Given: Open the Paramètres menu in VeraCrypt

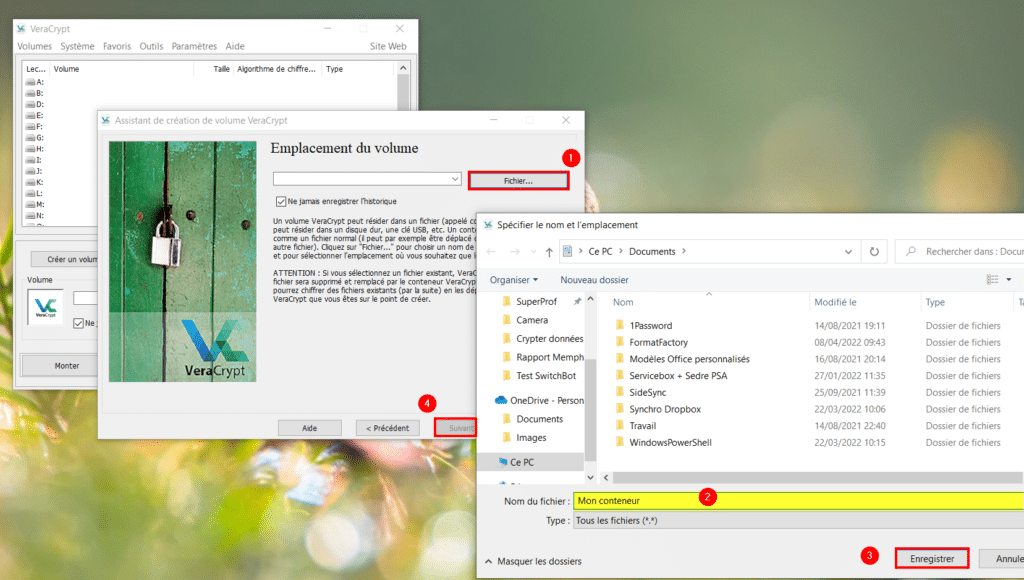Looking at the screenshot, I should [194, 46].
